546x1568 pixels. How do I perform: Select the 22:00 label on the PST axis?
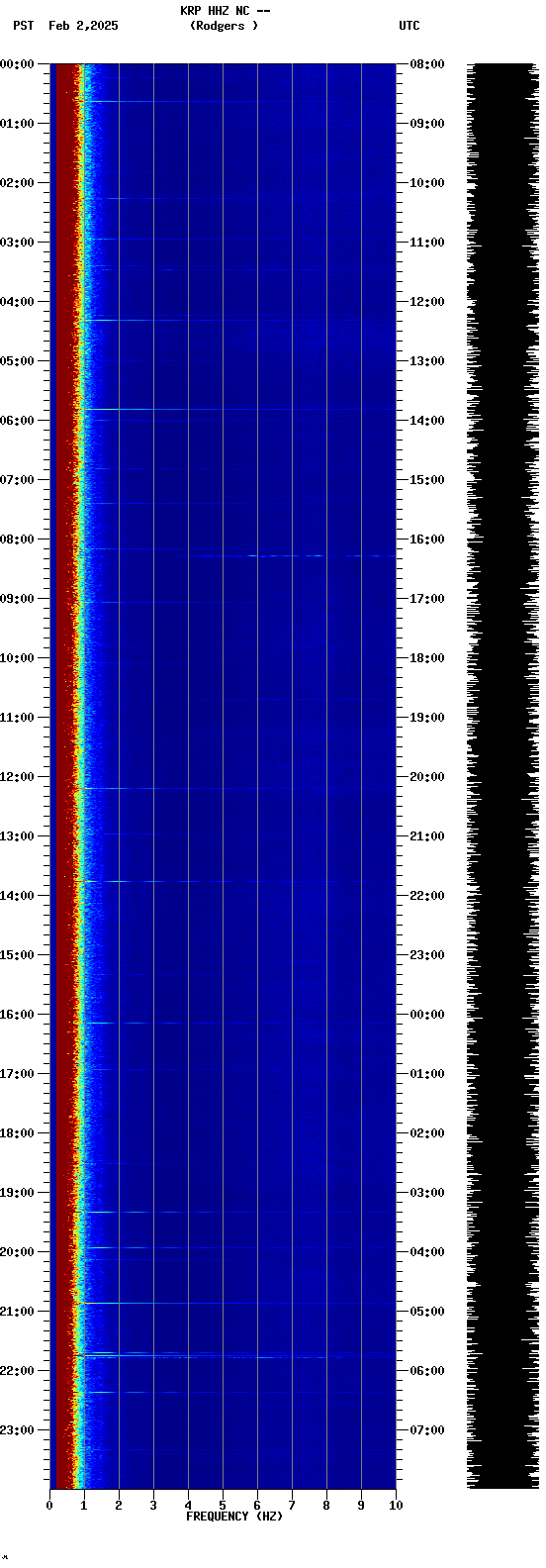tap(17, 1371)
